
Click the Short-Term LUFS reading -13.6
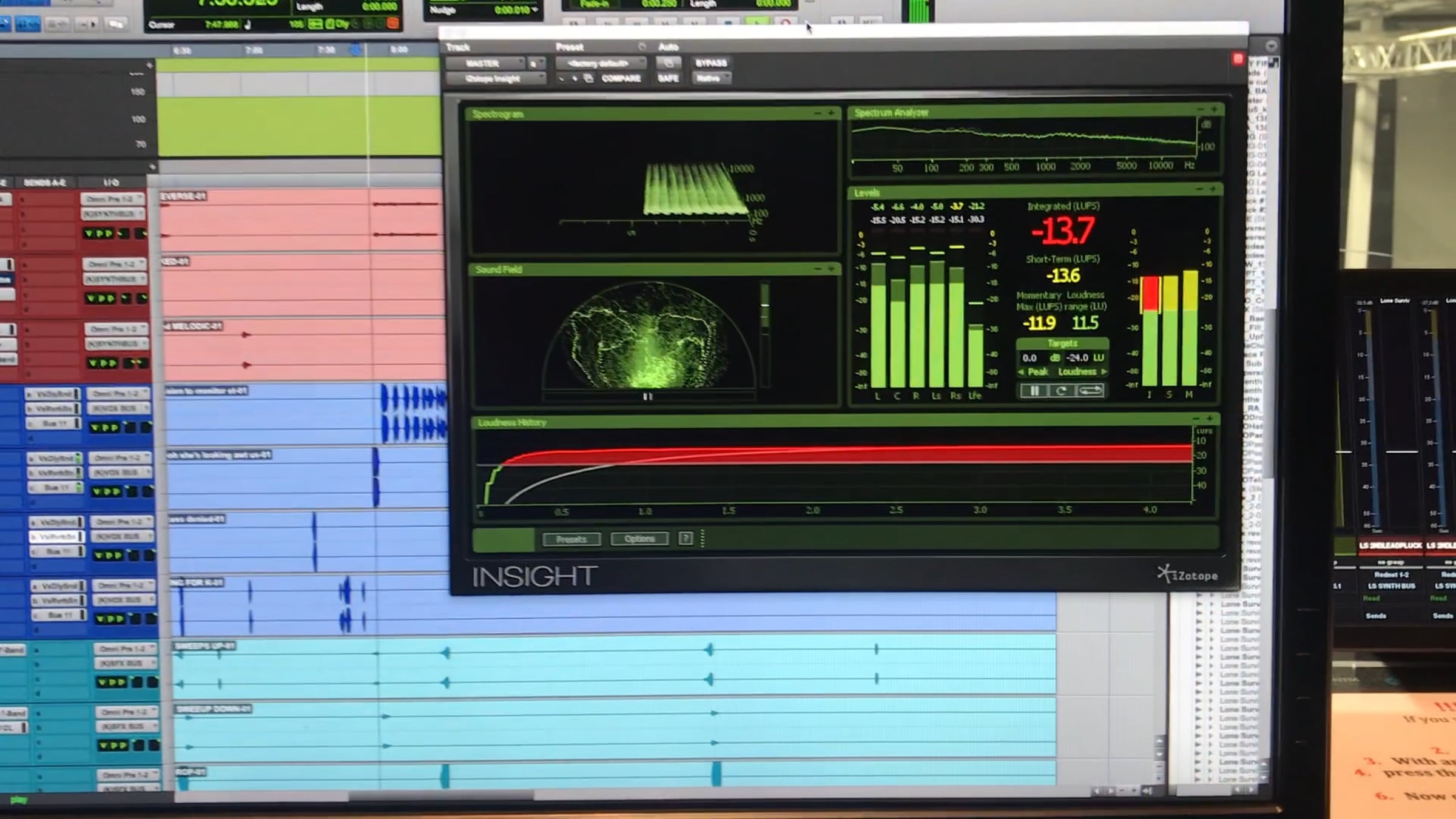1063,276
